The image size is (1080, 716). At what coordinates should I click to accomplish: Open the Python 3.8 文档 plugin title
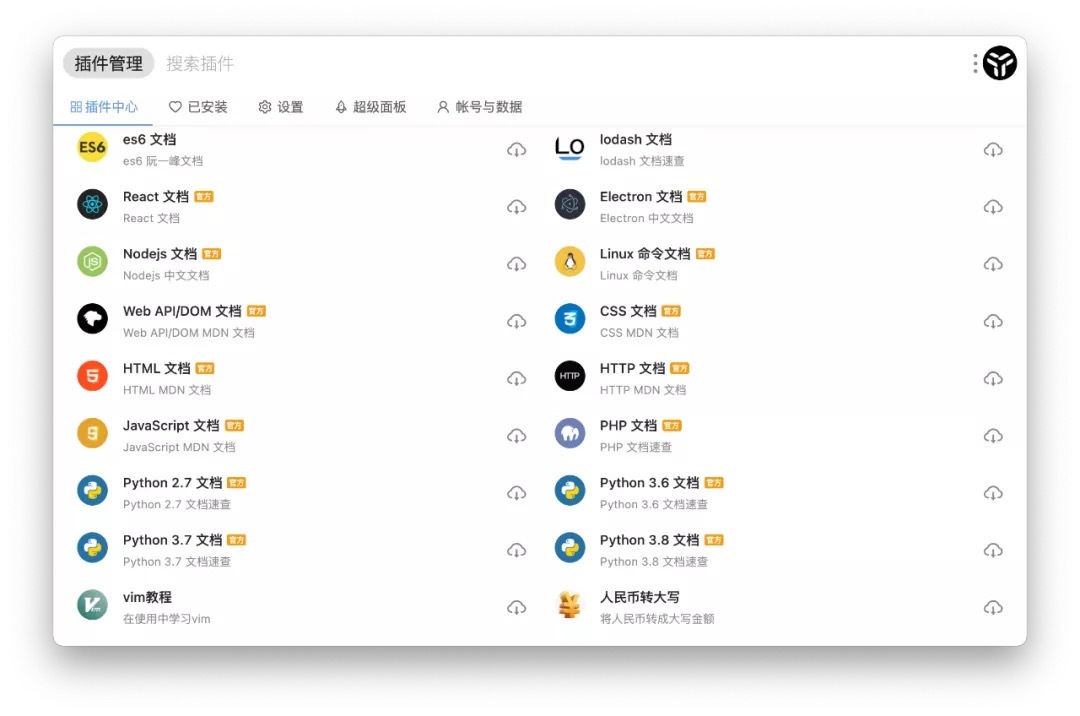point(650,540)
